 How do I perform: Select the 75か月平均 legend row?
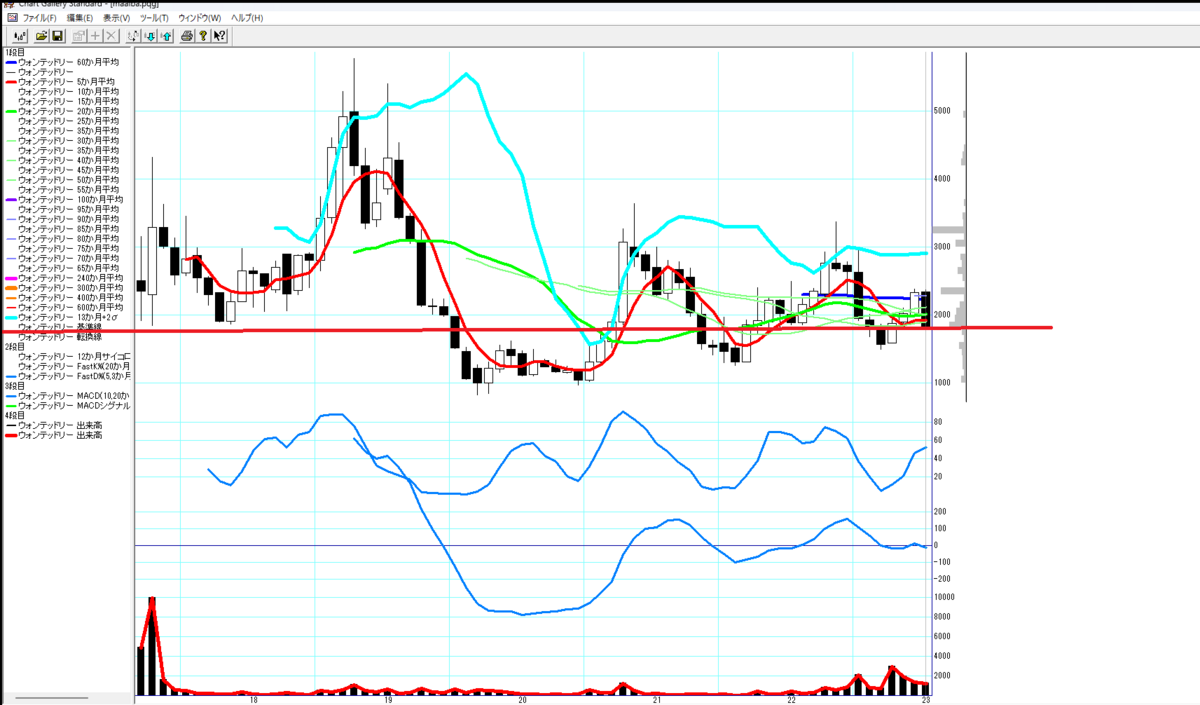[67, 249]
